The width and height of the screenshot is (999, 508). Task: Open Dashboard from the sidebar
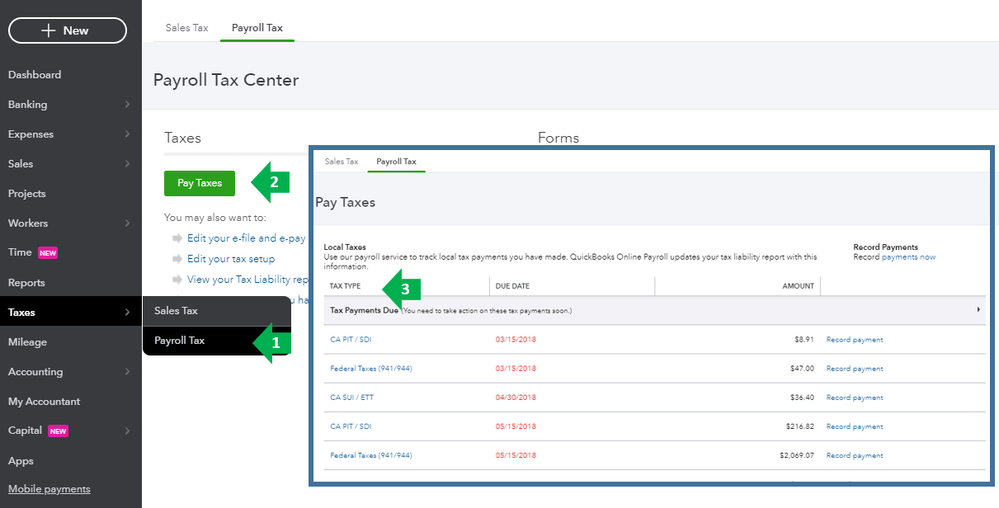34,75
